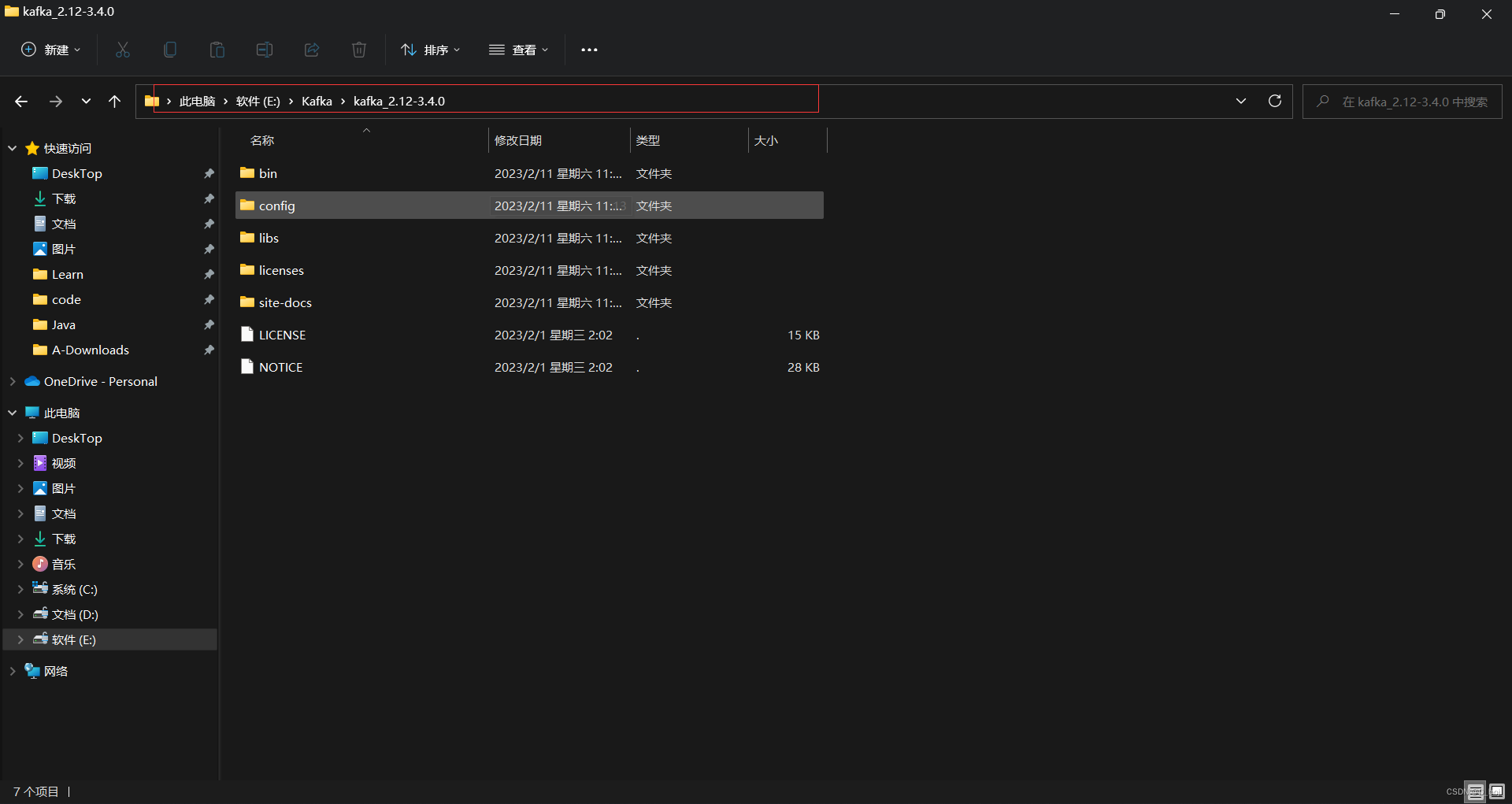This screenshot has width=1512, height=804.
Task: Select OneDrive - Personal in sidebar
Action: pyautogui.click(x=100, y=381)
